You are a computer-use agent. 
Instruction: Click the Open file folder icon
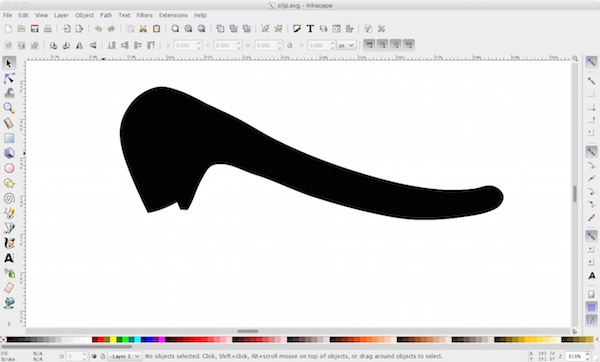(21, 29)
